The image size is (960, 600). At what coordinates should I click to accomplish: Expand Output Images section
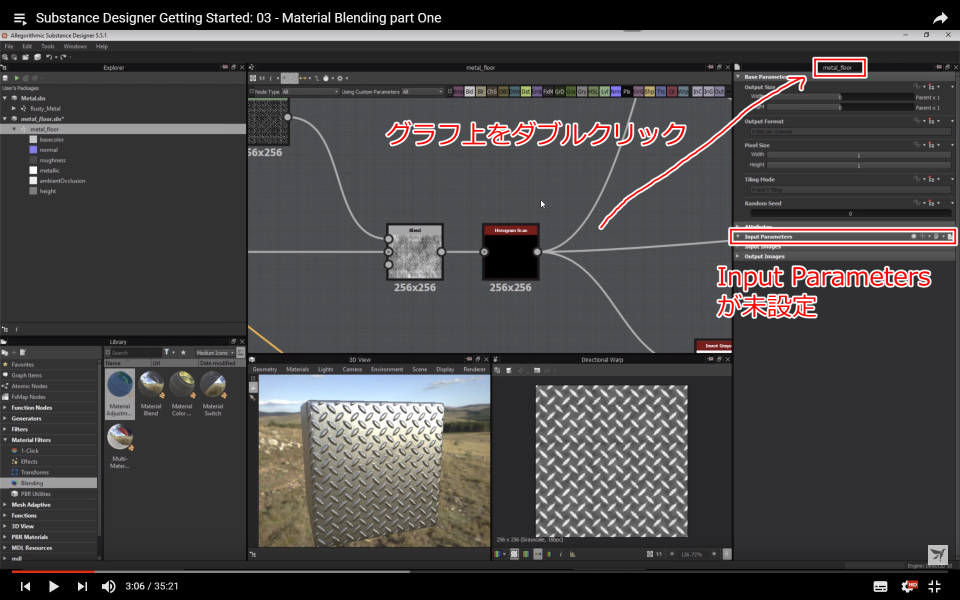[x=738, y=257]
